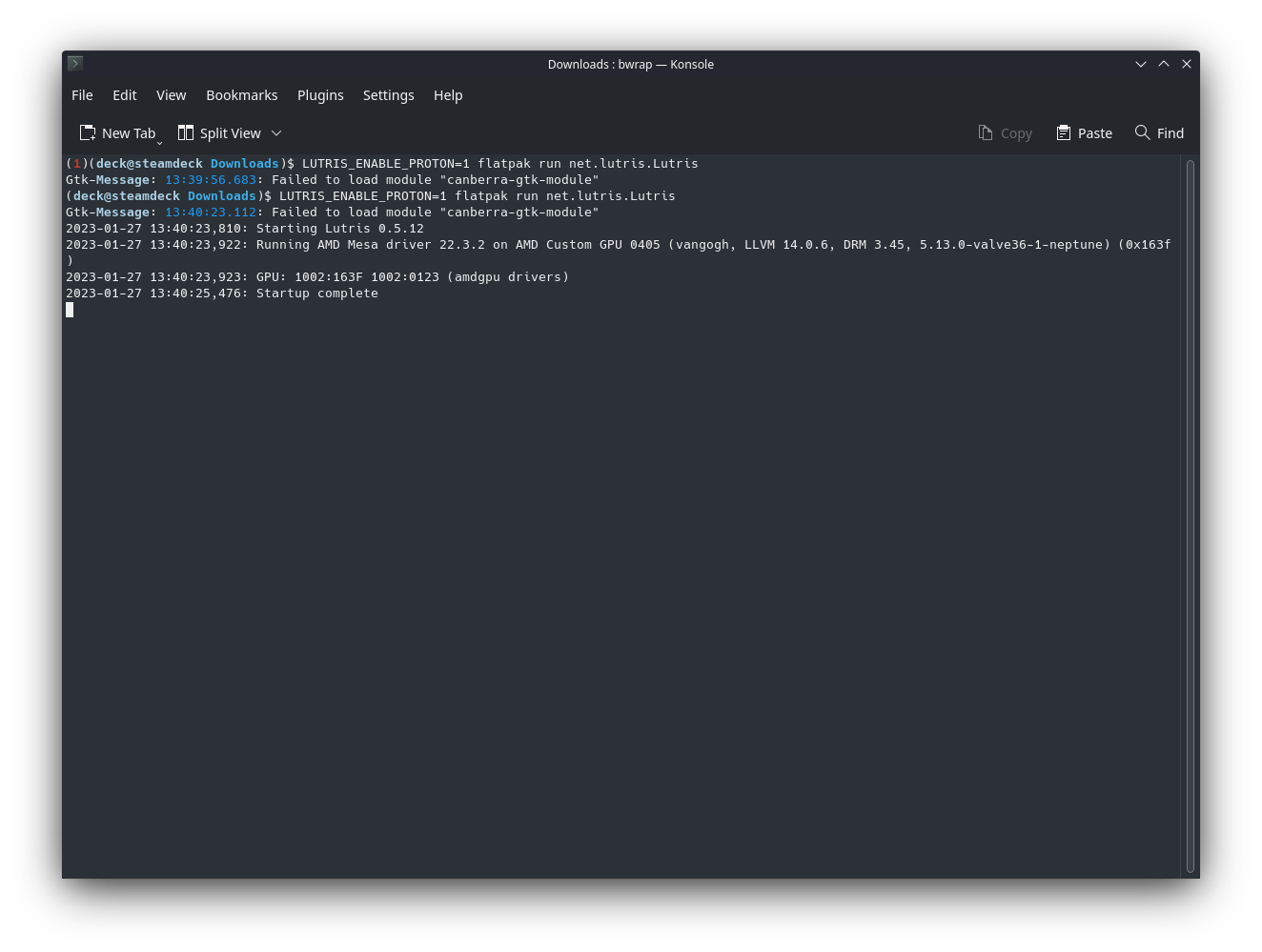
Task: Click the terminal cursor block
Action: point(70,310)
